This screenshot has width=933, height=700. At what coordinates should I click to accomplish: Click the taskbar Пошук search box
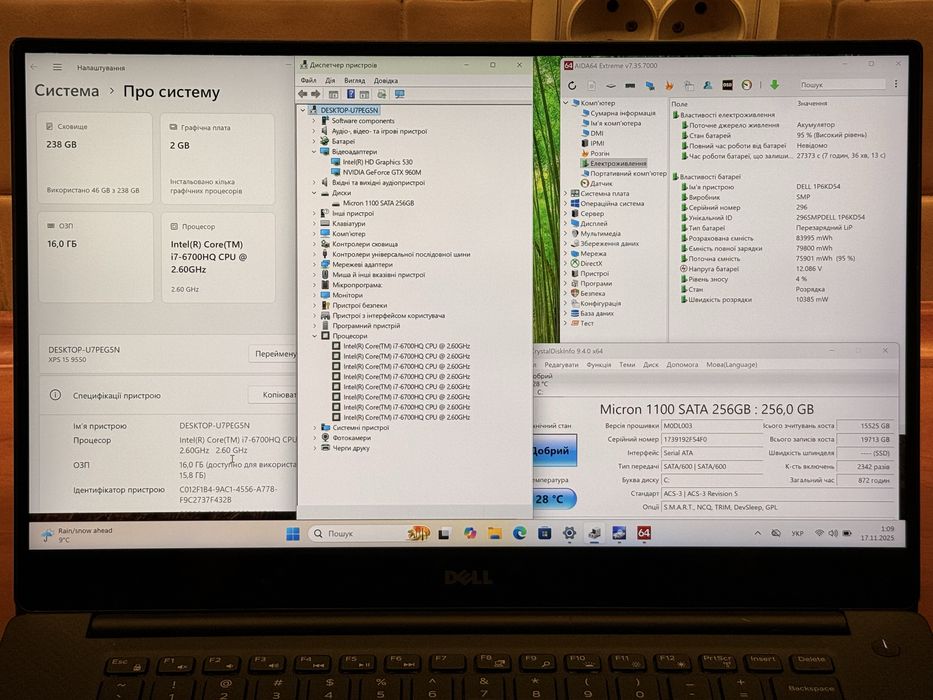369,533
